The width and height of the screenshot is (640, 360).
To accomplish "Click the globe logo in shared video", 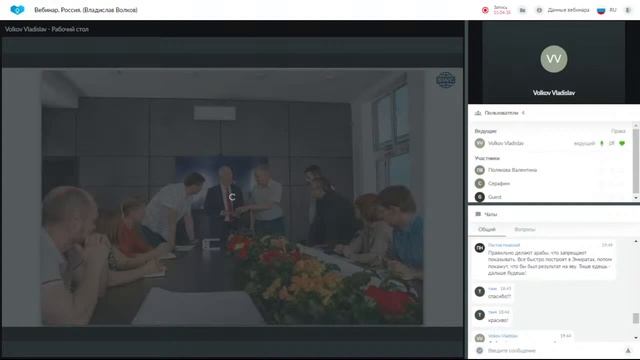I will coord(445,80).
